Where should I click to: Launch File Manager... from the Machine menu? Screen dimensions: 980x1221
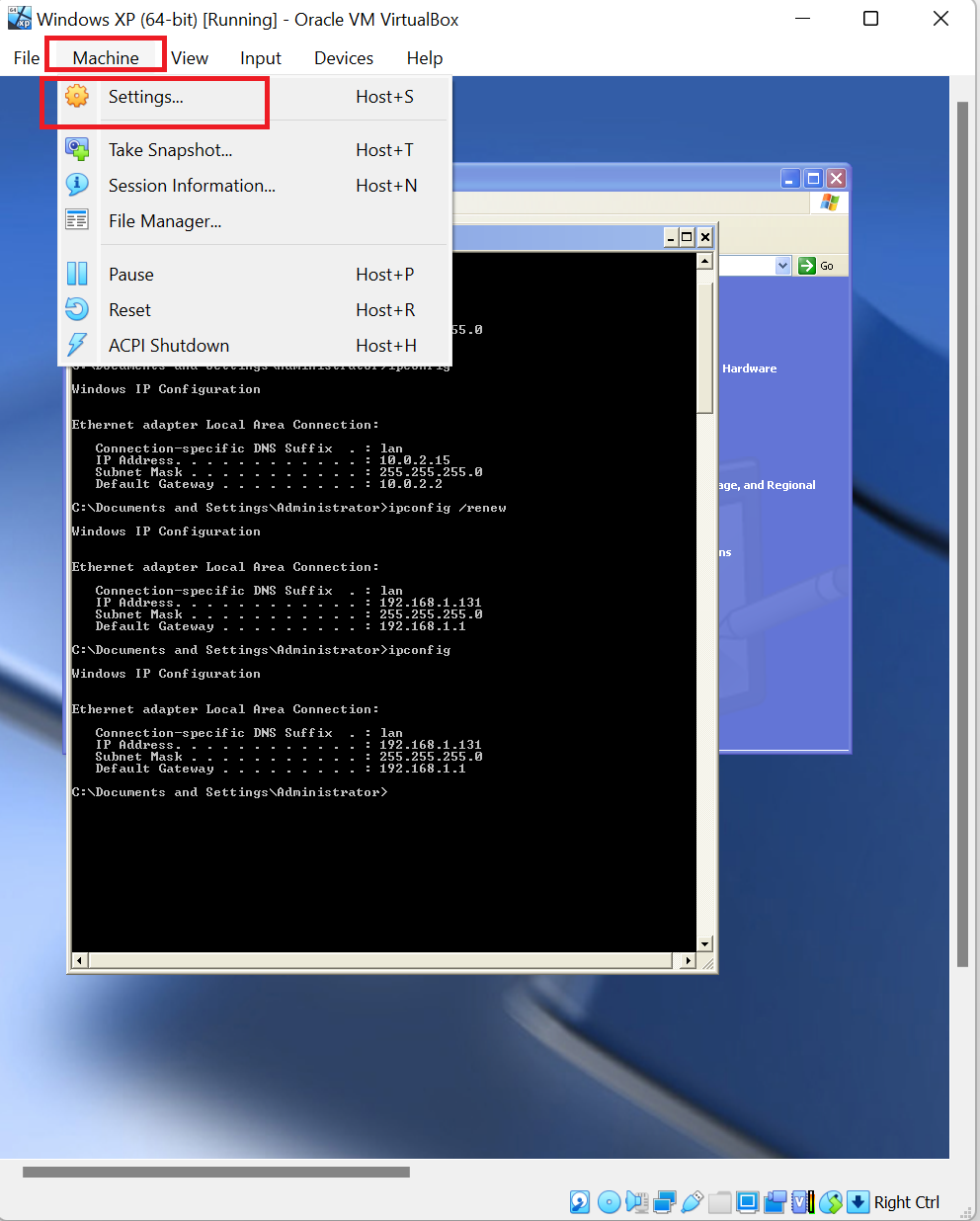click(x=255, y=221)
